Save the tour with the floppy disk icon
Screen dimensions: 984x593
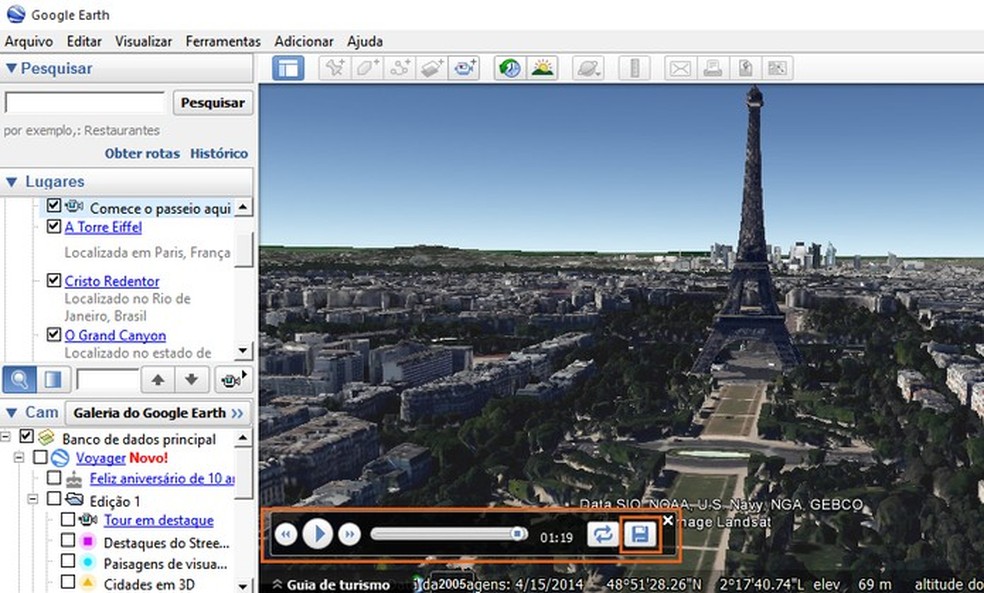[x=640, y=533]
